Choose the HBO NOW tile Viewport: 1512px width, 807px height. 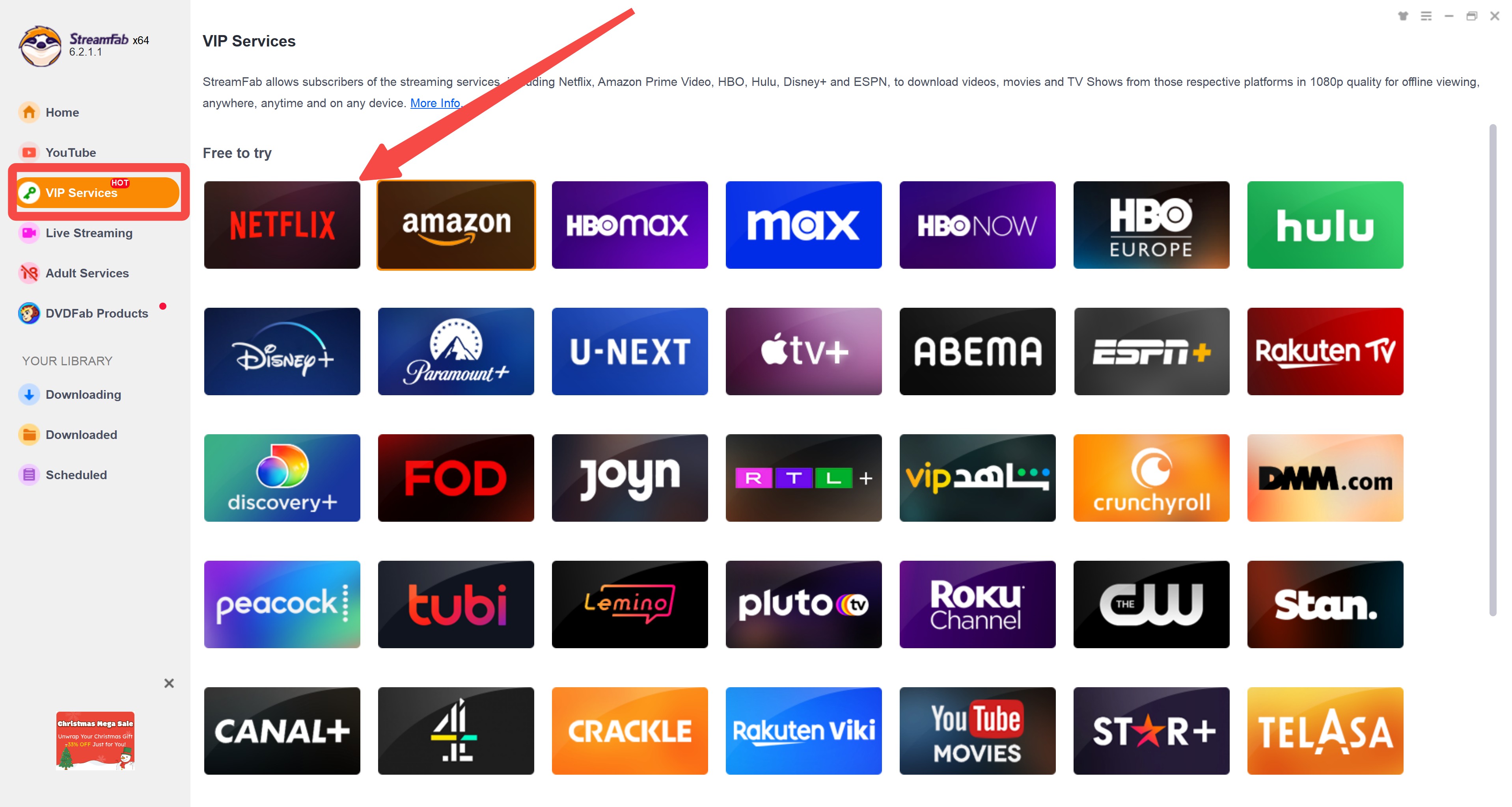[x=977, y=225]
